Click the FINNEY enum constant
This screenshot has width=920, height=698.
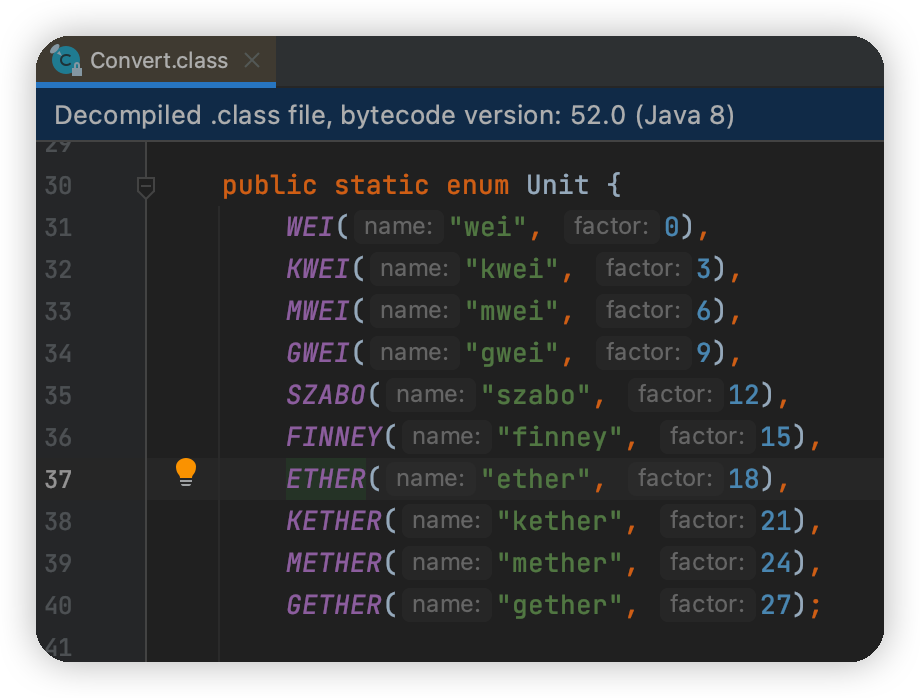coord(334,437)
